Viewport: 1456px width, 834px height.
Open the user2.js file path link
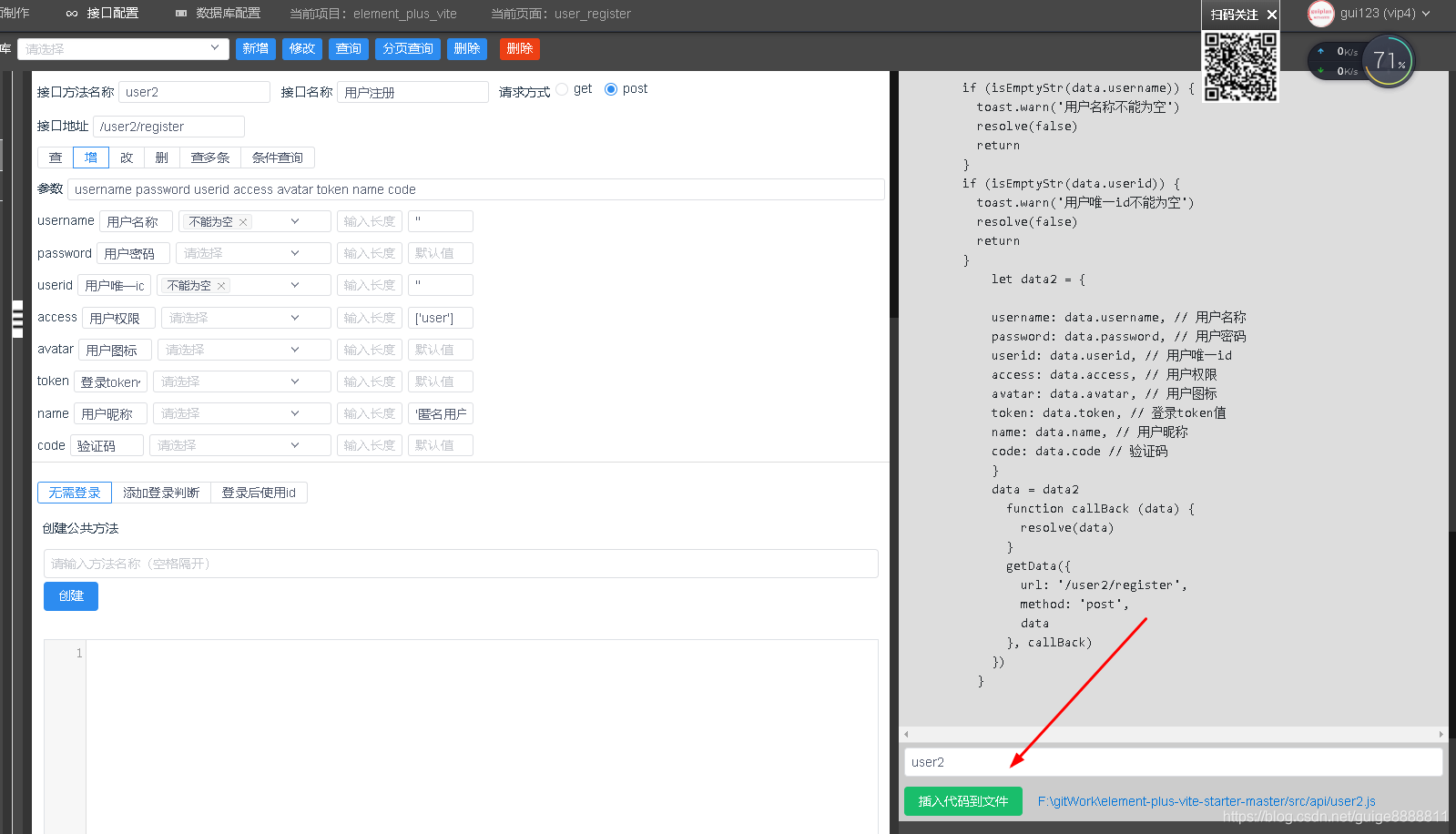[1207, 801]
